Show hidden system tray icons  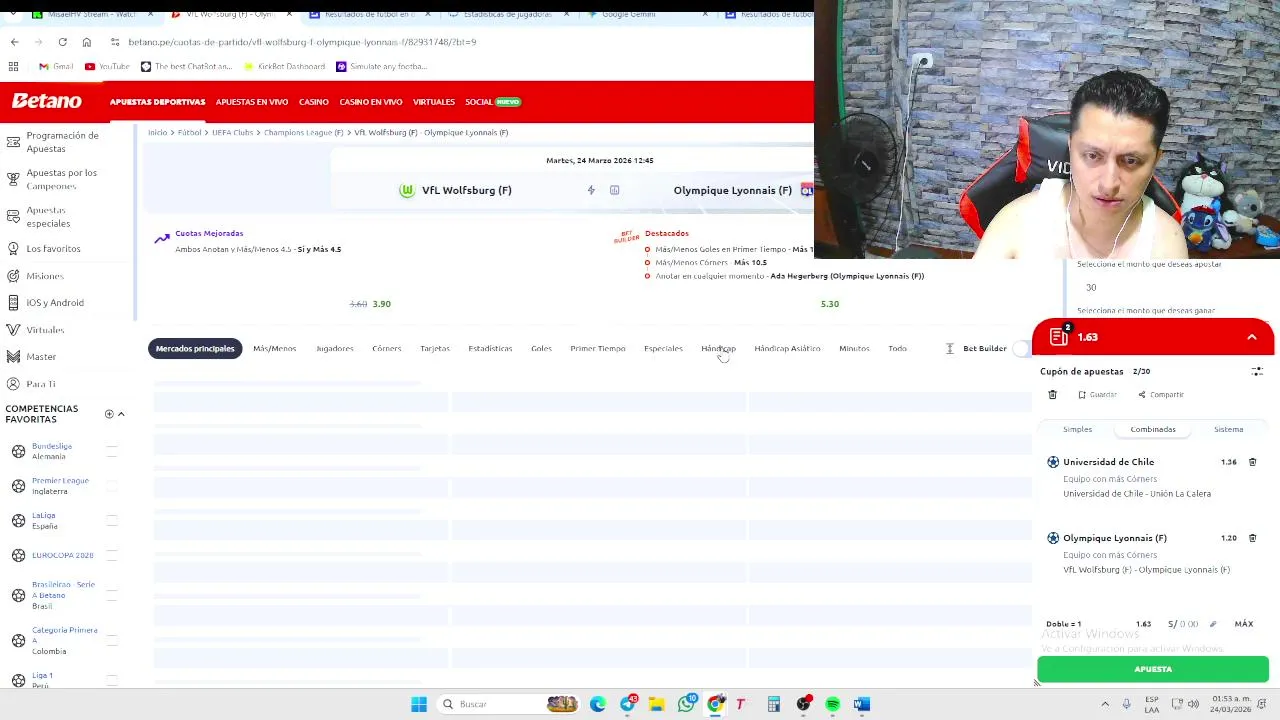[x=1105, y=704]
